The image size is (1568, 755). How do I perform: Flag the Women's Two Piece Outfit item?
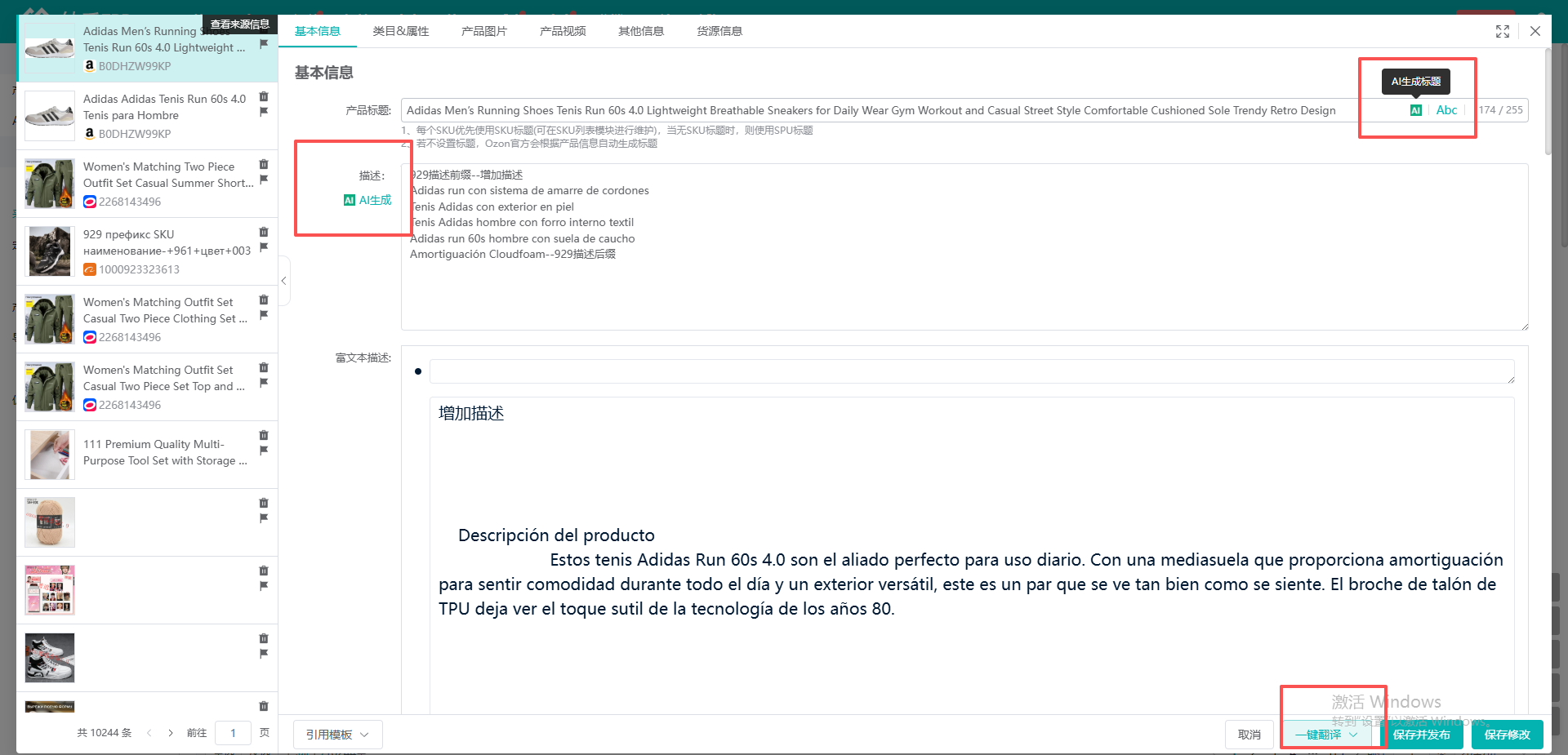point(264,180)
